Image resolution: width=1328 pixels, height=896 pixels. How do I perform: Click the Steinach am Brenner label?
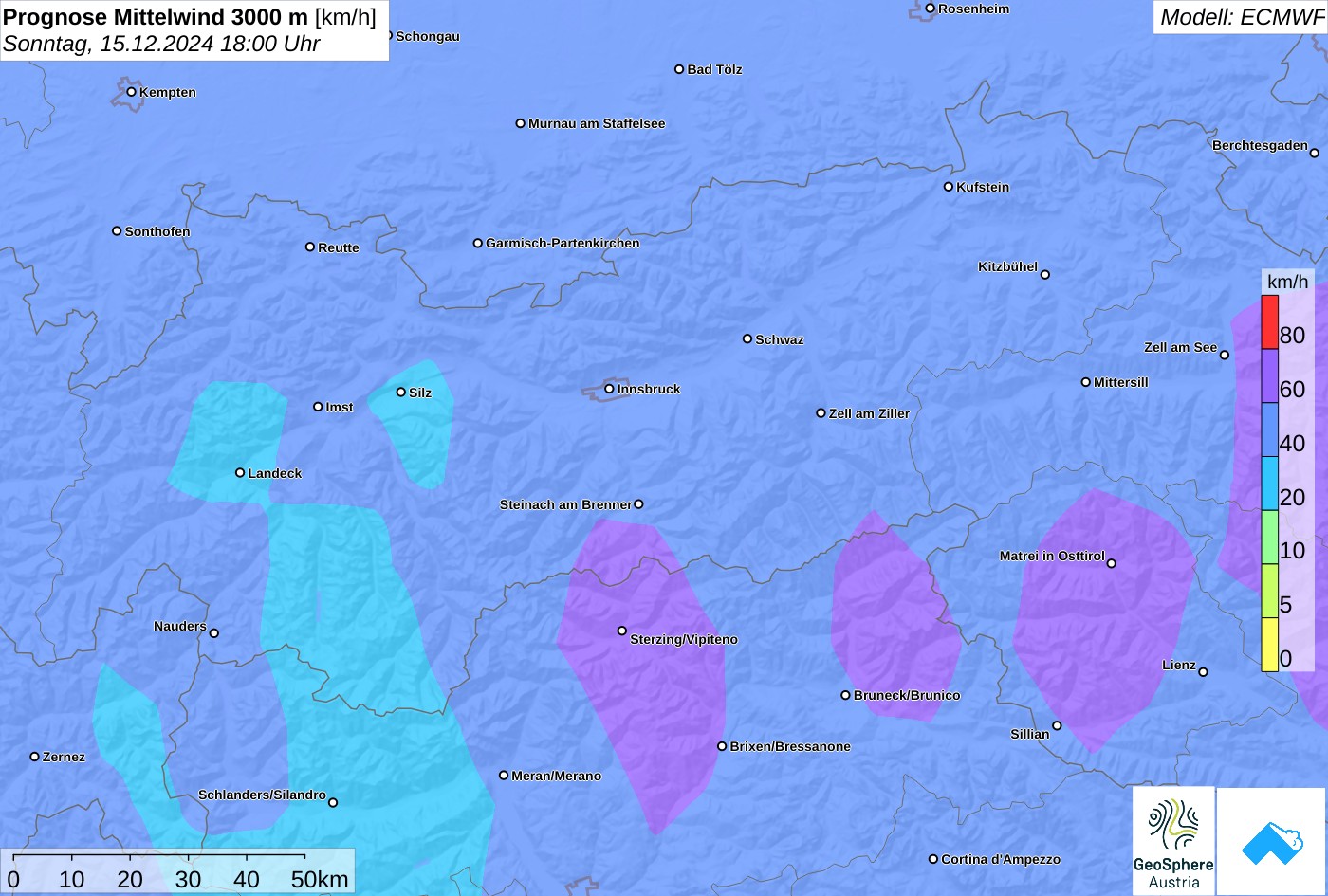565,504
